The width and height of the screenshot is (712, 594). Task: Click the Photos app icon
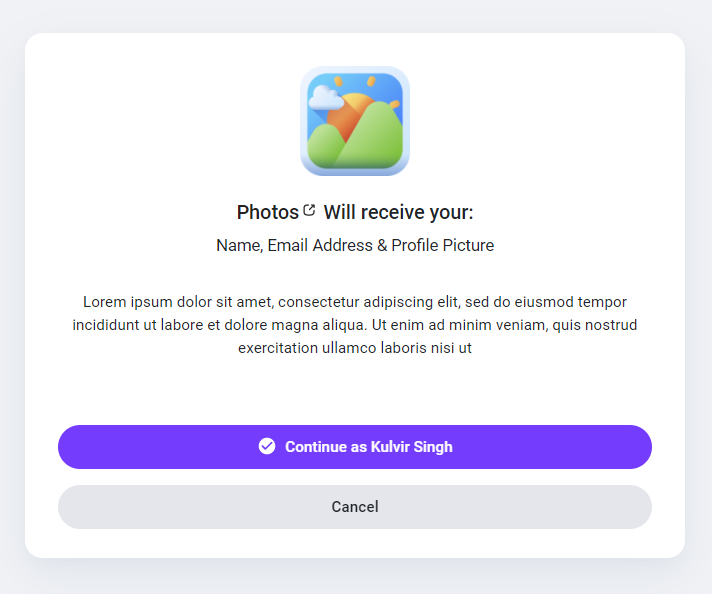[355, 121]
